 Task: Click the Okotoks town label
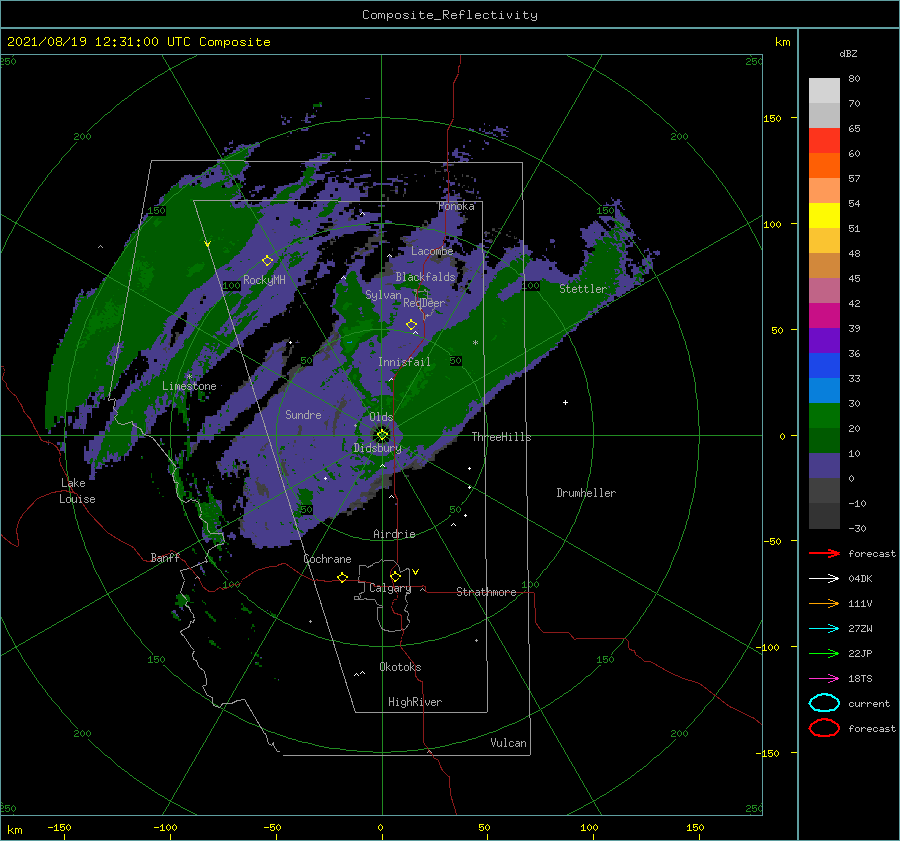pos(400,666)
